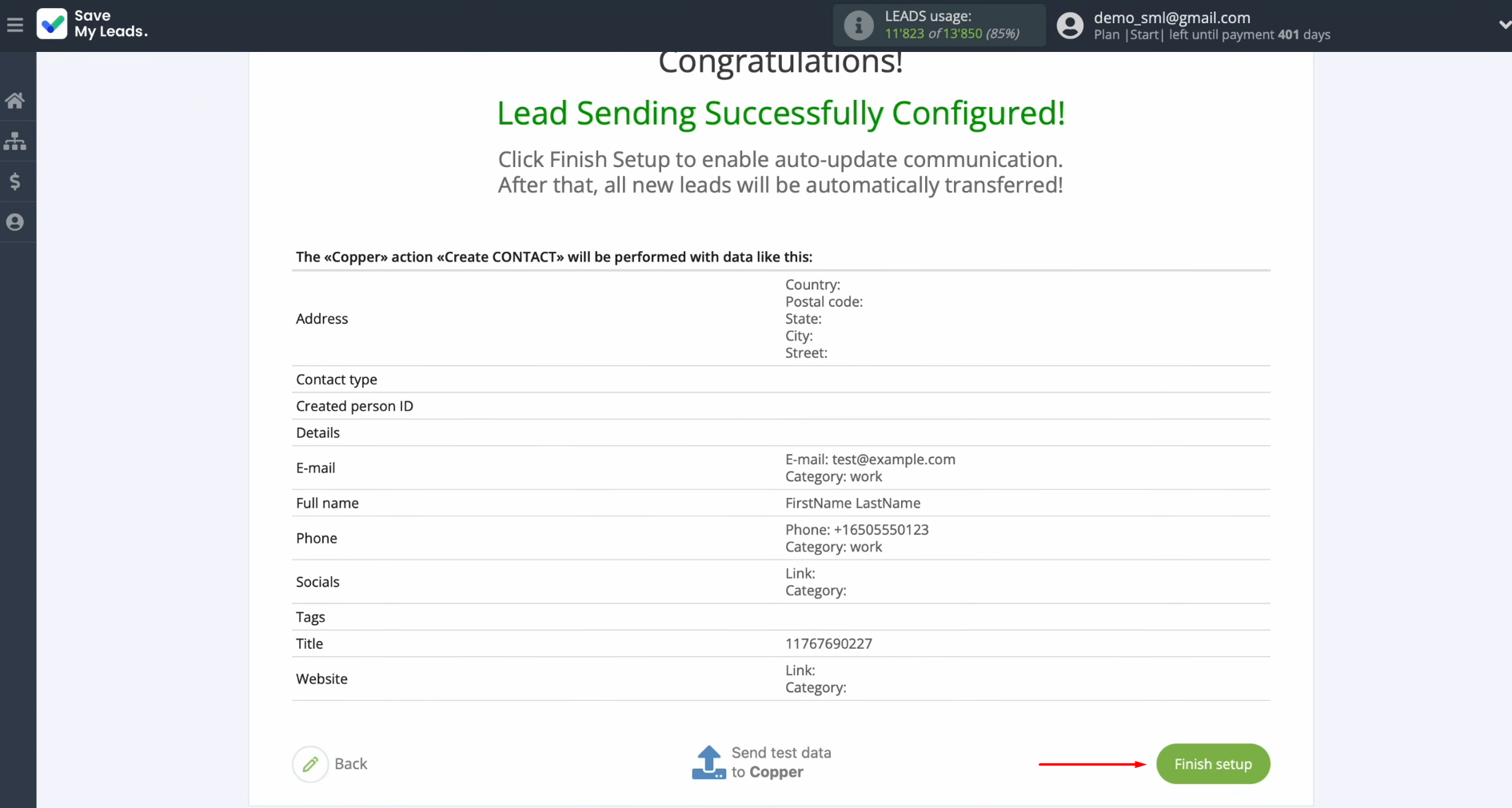Screen dimensions: 1512x808
Task: Select the Website row label
Action: pyautogui.click(x=321, y=679)
